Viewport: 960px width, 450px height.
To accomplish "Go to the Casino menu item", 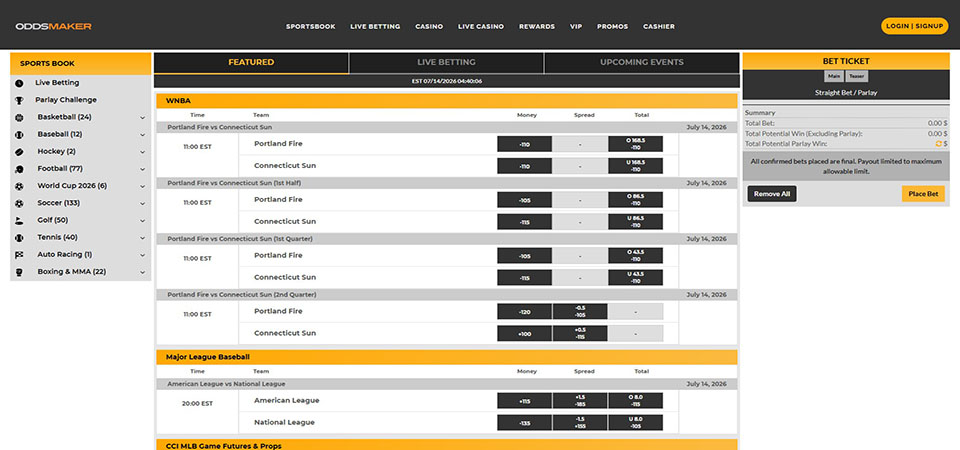I will [x=429, y=26].
